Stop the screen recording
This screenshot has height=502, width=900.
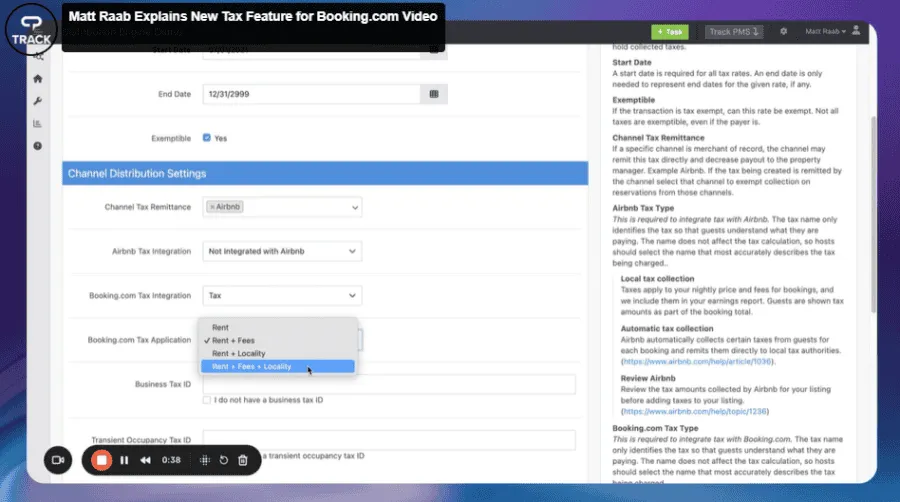pos(102,460)
